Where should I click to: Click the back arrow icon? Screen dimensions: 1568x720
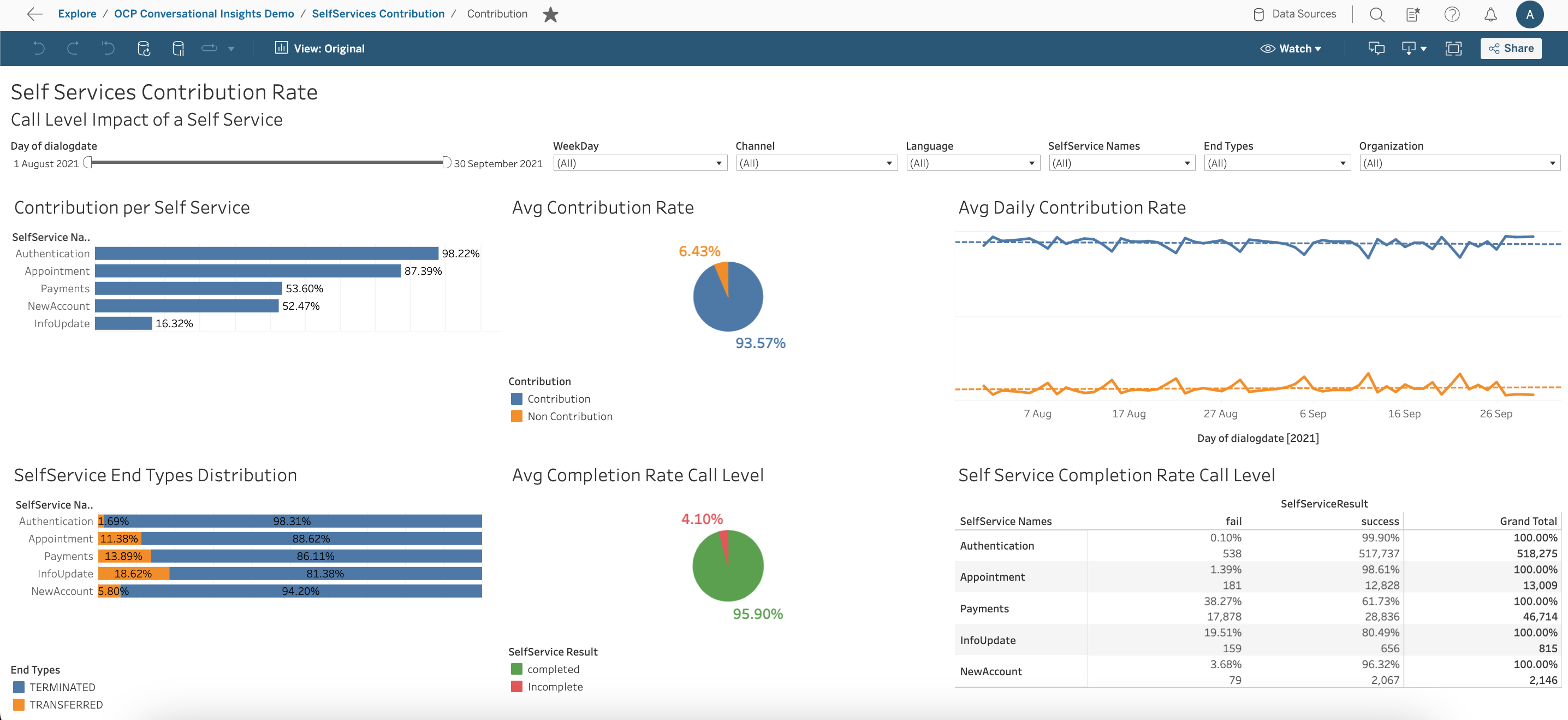point(35,14)
